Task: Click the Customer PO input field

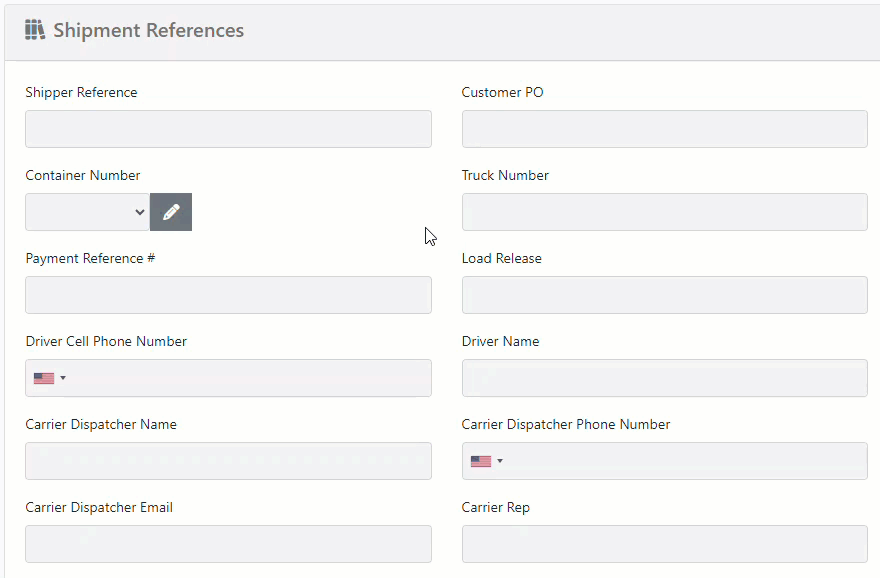Action: coord(664,128)
